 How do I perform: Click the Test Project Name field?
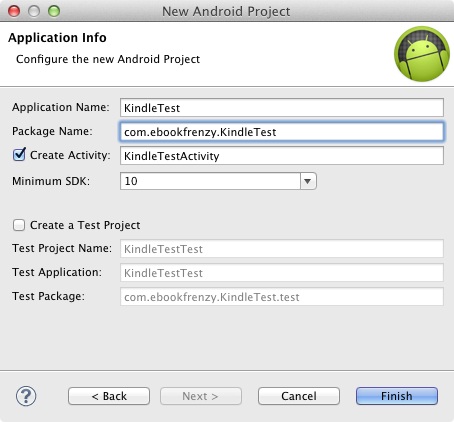pyautogui.click(x=282, y=249)
